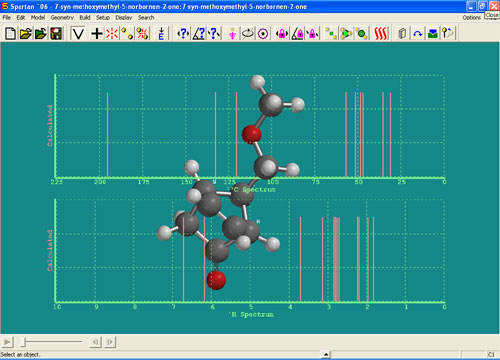Open the Options menu
500x360 pixels.
click(471, 17)
